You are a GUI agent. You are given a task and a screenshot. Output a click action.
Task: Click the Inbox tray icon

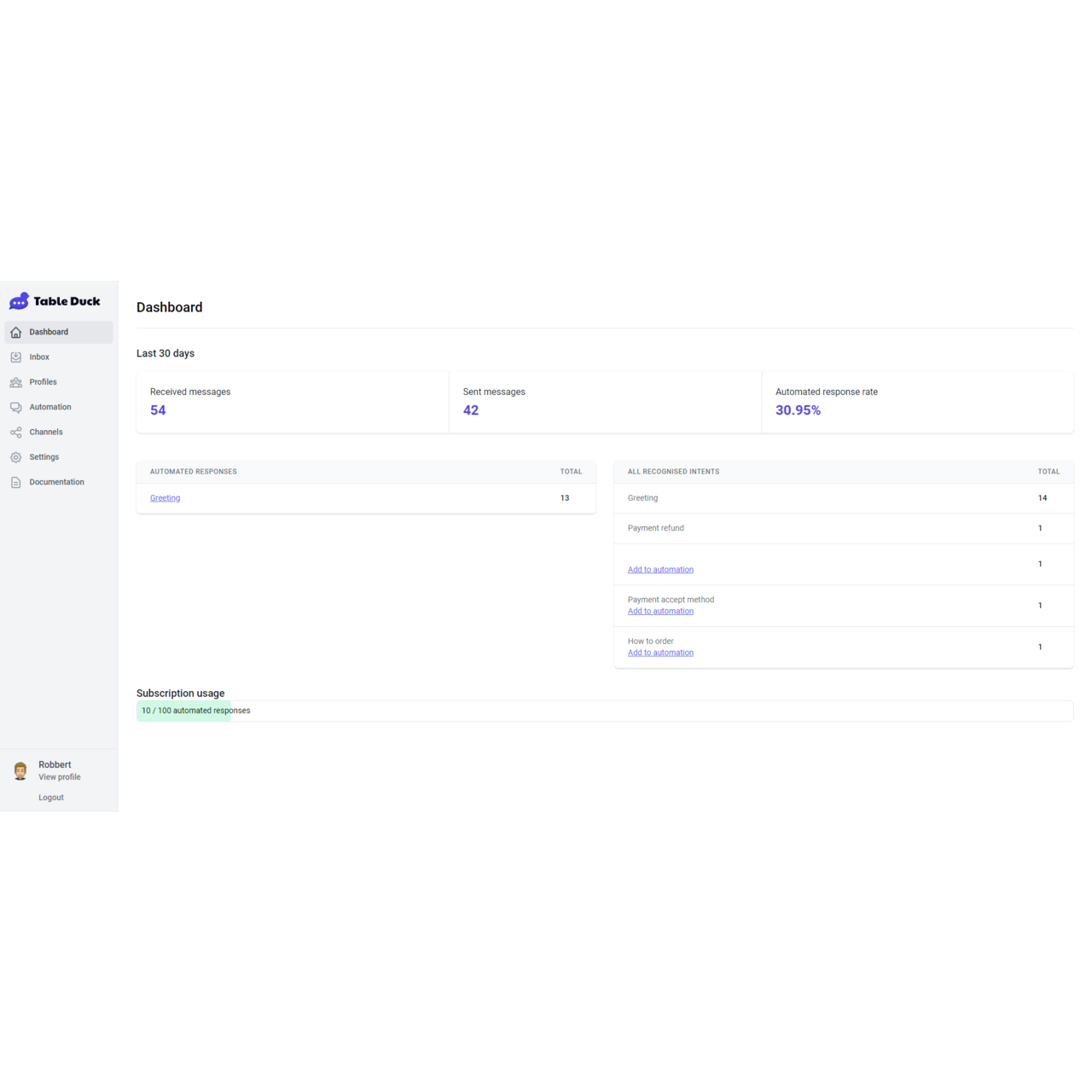pyautogui.click(x=16, y=357)
